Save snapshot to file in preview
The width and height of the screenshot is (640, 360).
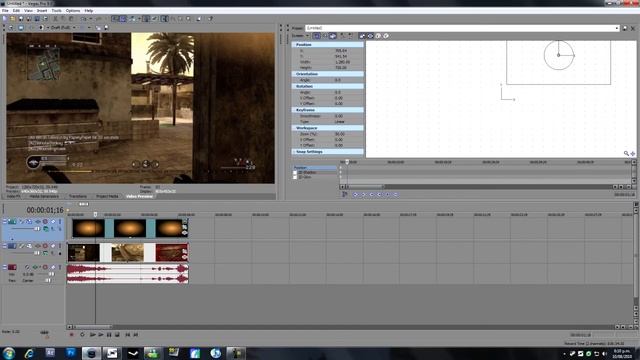pos(106,28)
